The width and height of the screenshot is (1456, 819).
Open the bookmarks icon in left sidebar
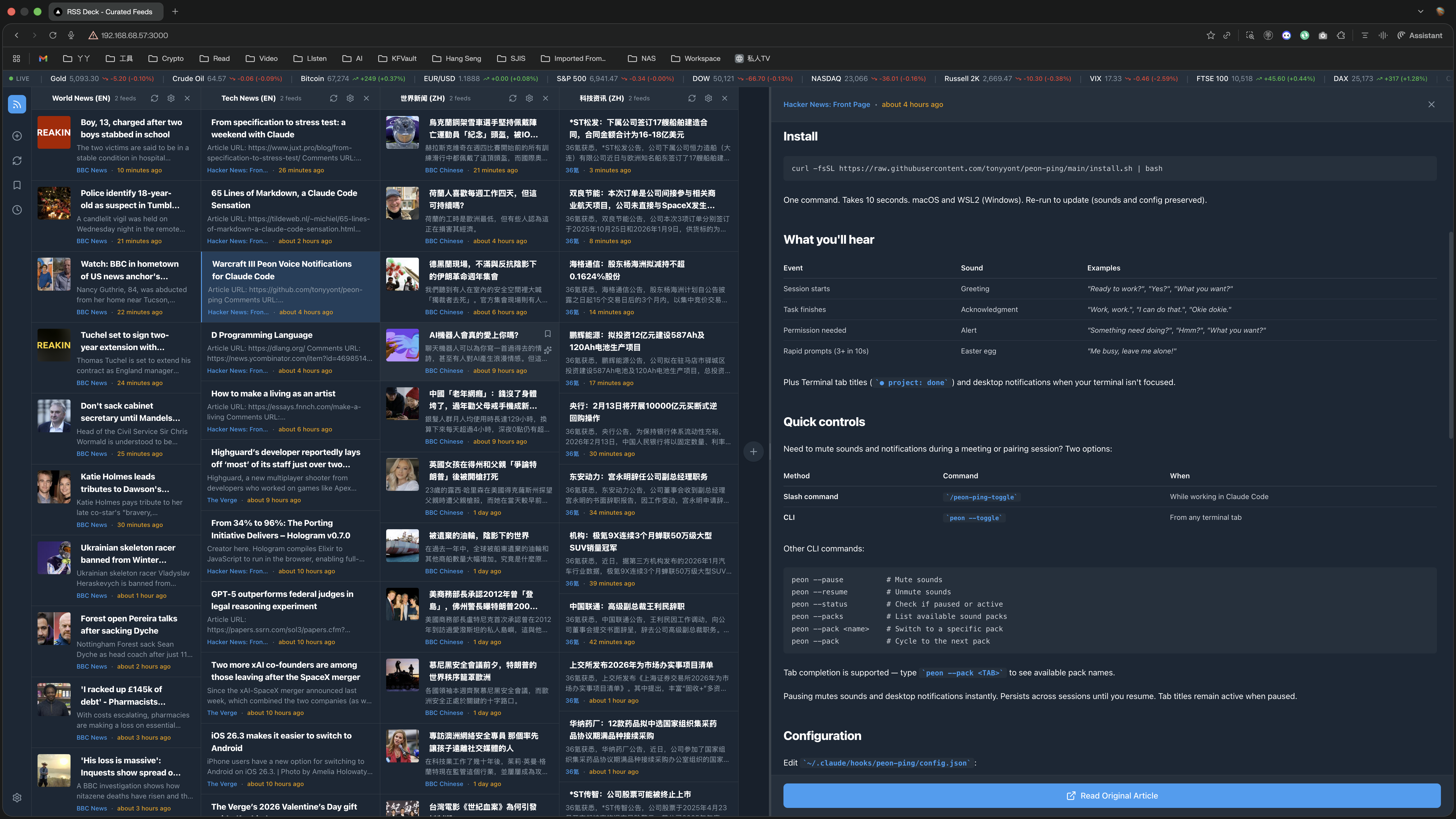point(17,185)
